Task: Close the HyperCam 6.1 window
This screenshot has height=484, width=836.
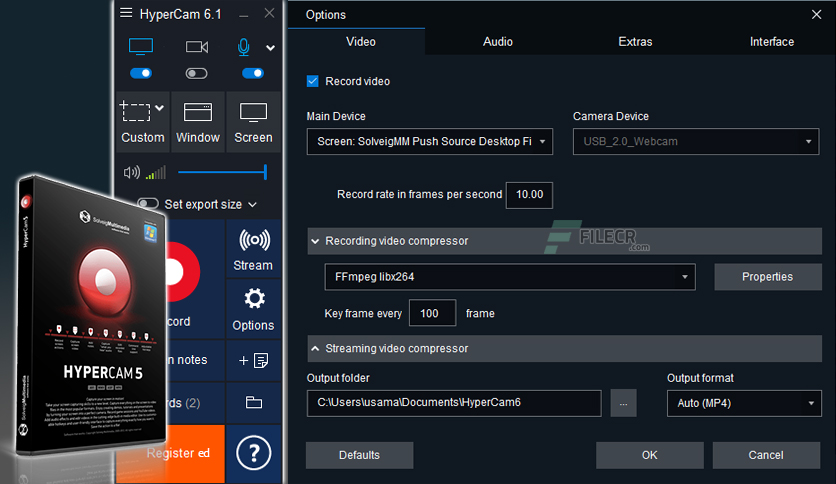Action: pyautogui.click(x=269, y=13)
